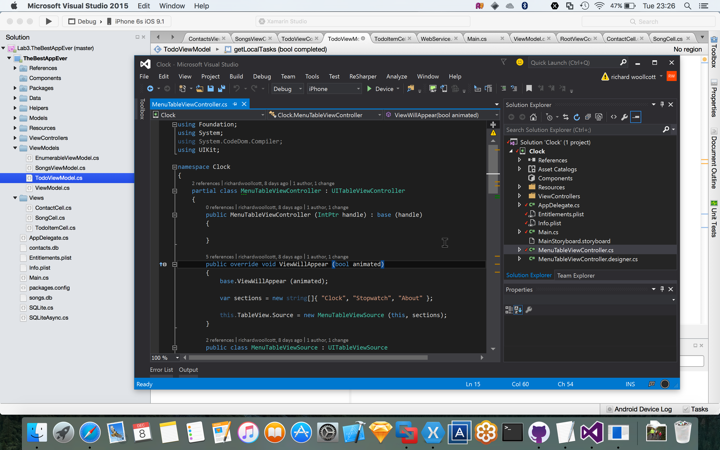Open the iPhone platform dropdown
This screenshot has width=720, height=450.
tap(334, 89)
